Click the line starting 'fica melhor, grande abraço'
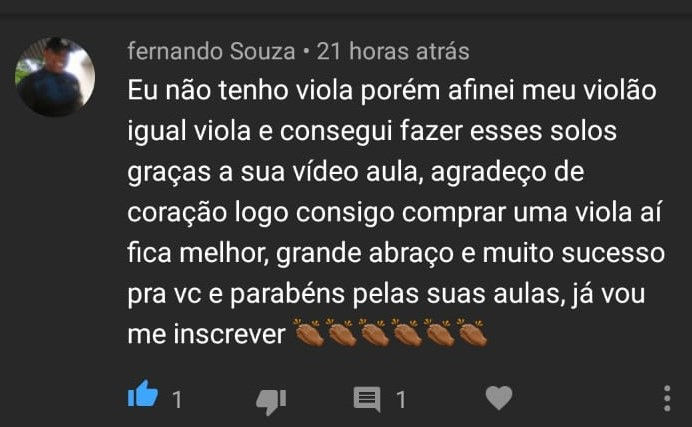The width and height of the screenshot is (692, 427). tap(396, 254)
